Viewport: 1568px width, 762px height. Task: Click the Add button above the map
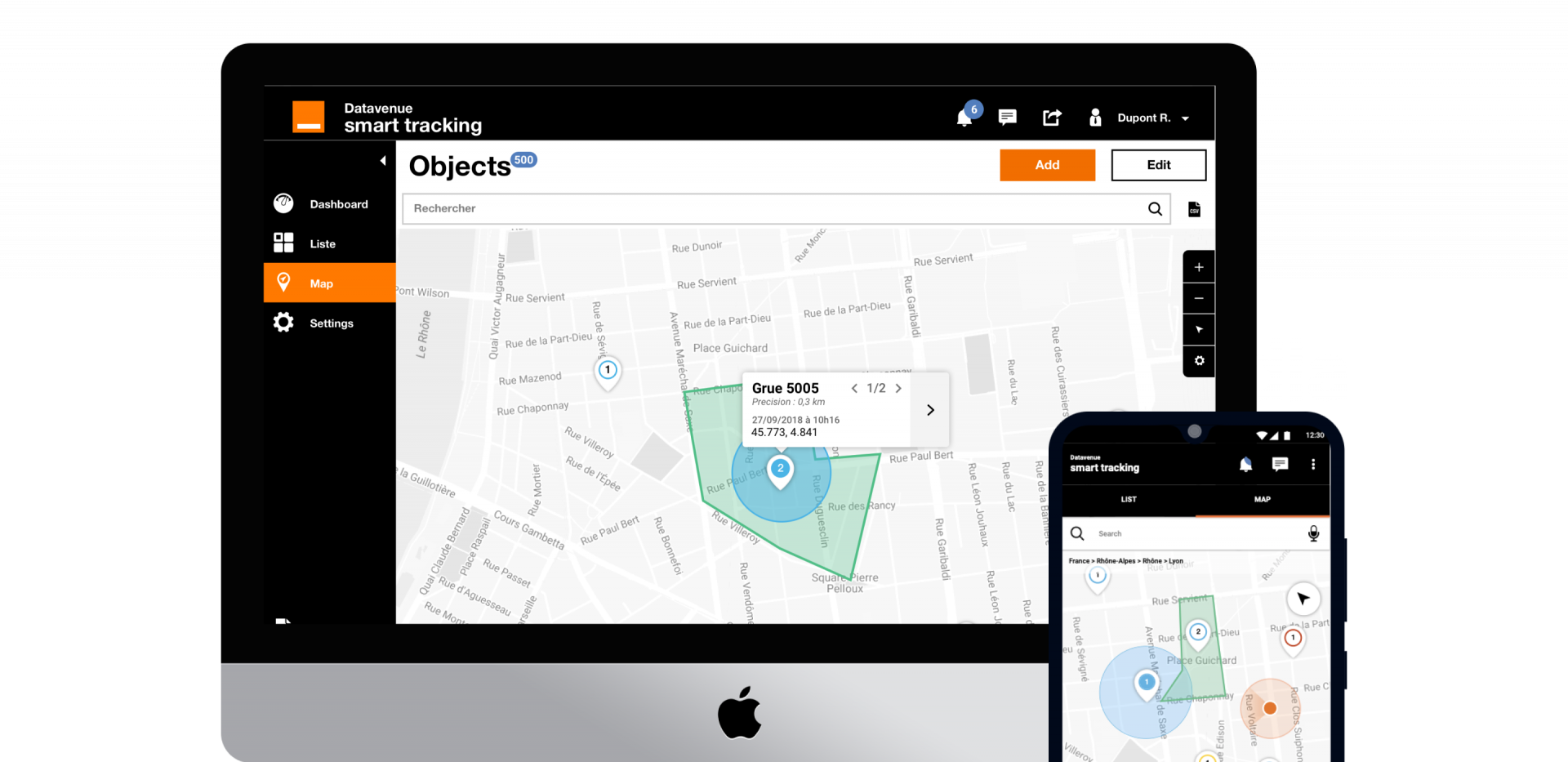[x=1047, y=165]
